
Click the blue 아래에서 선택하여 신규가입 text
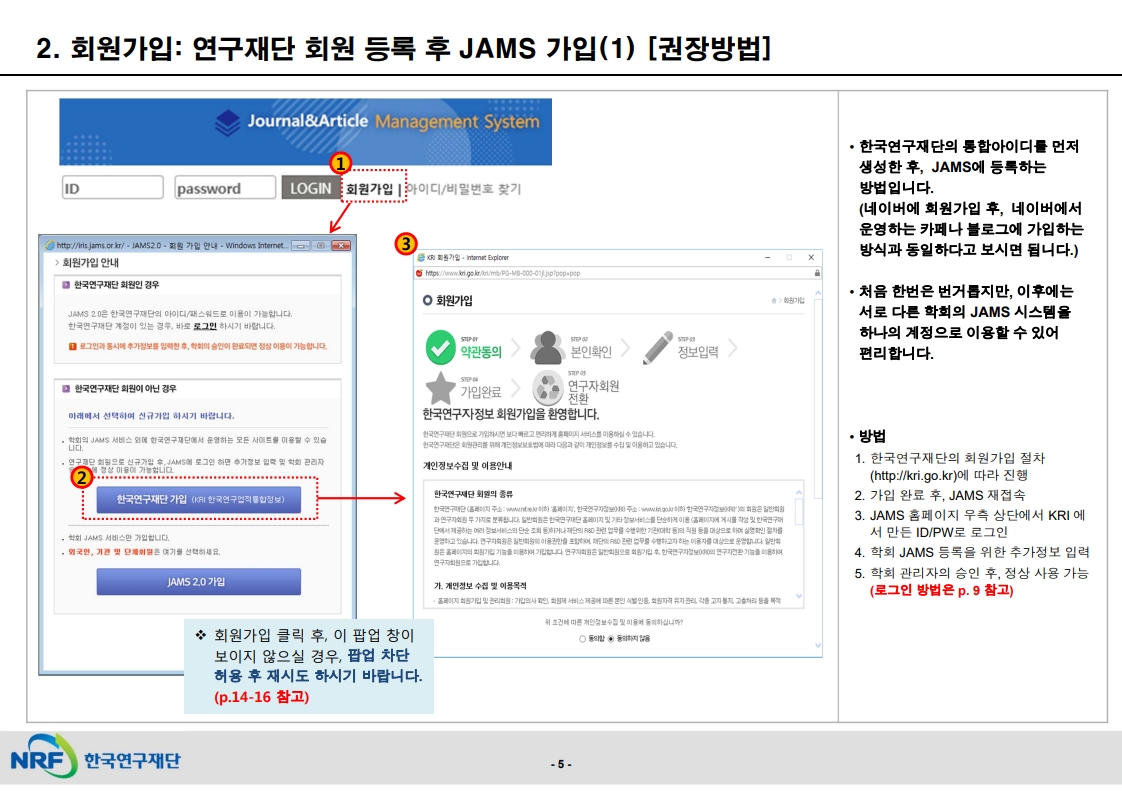151,416
